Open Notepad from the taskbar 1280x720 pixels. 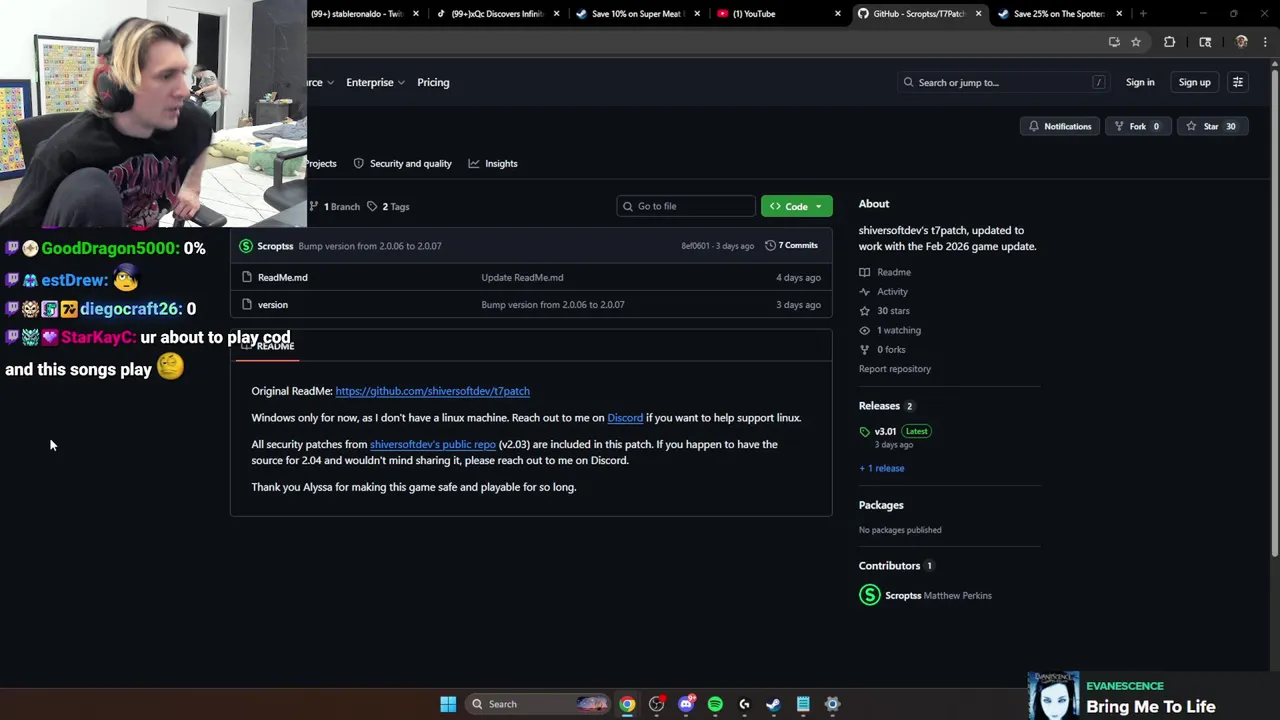click(803, 704)
